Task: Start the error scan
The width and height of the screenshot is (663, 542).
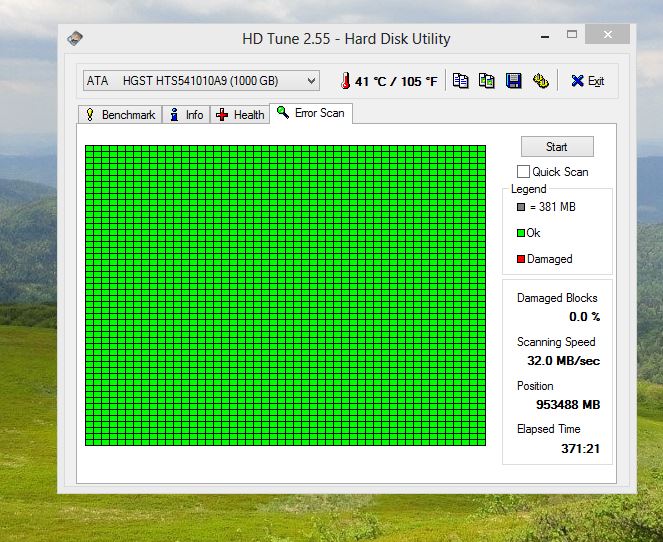Action: 557,147
